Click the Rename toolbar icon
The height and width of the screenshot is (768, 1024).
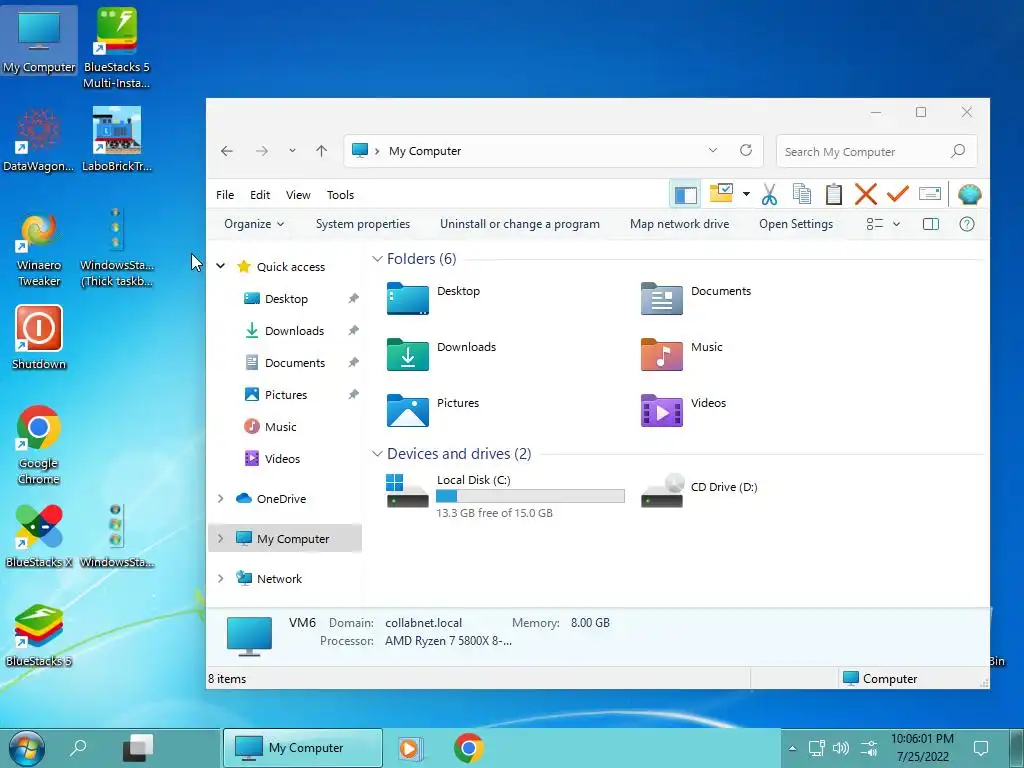click(x=929, y=193)
